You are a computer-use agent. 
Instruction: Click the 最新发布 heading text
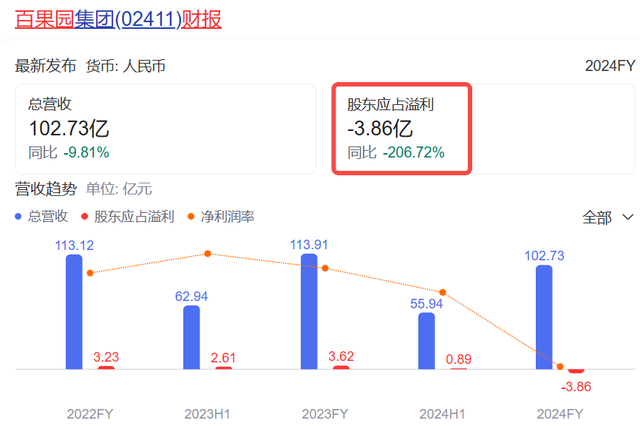45,66
